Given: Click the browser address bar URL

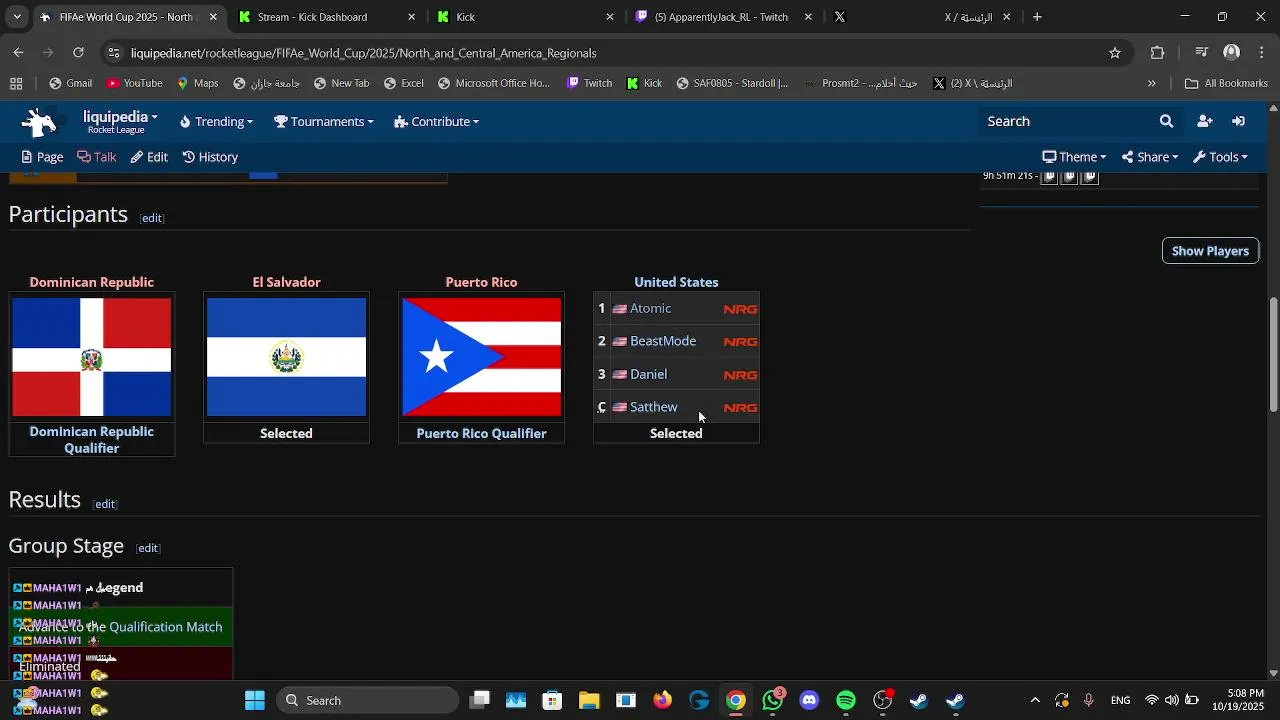Looking at the screenshot, I should (363, 53).
